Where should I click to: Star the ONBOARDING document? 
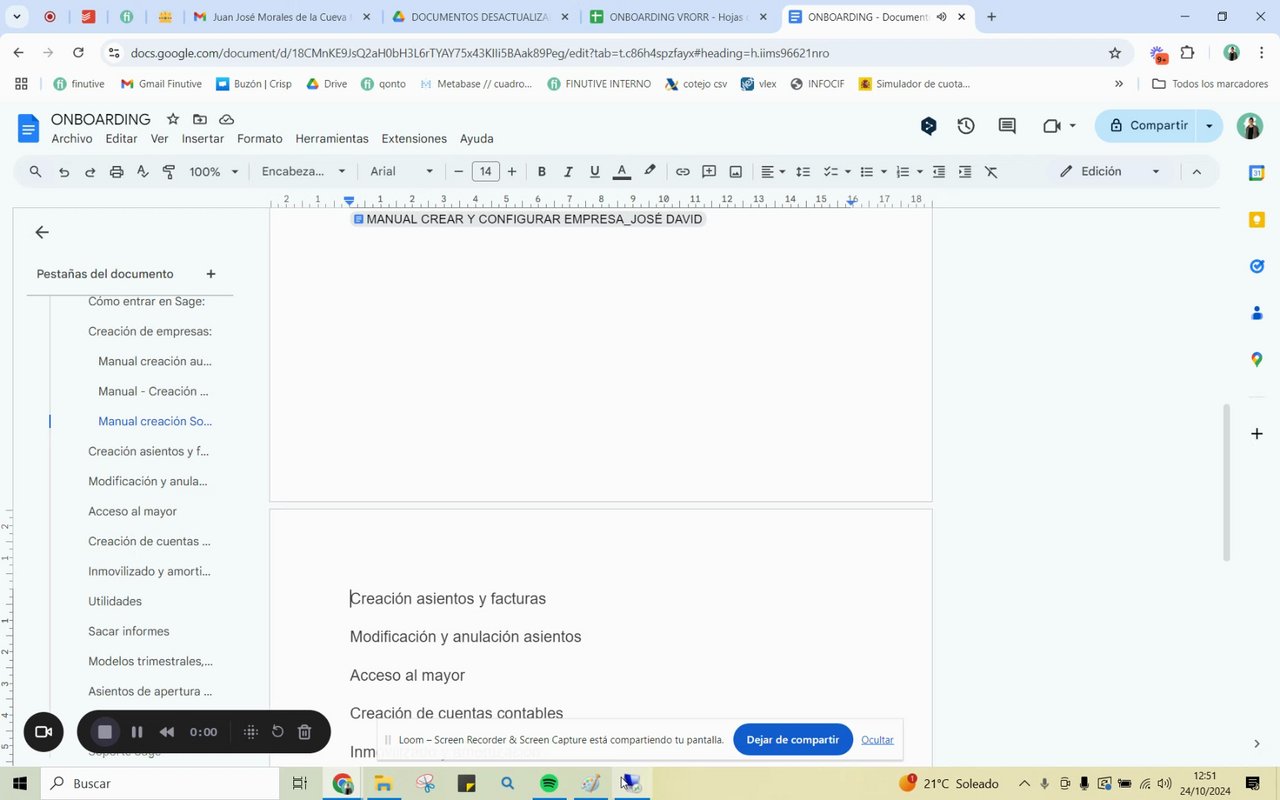[173, 119]
